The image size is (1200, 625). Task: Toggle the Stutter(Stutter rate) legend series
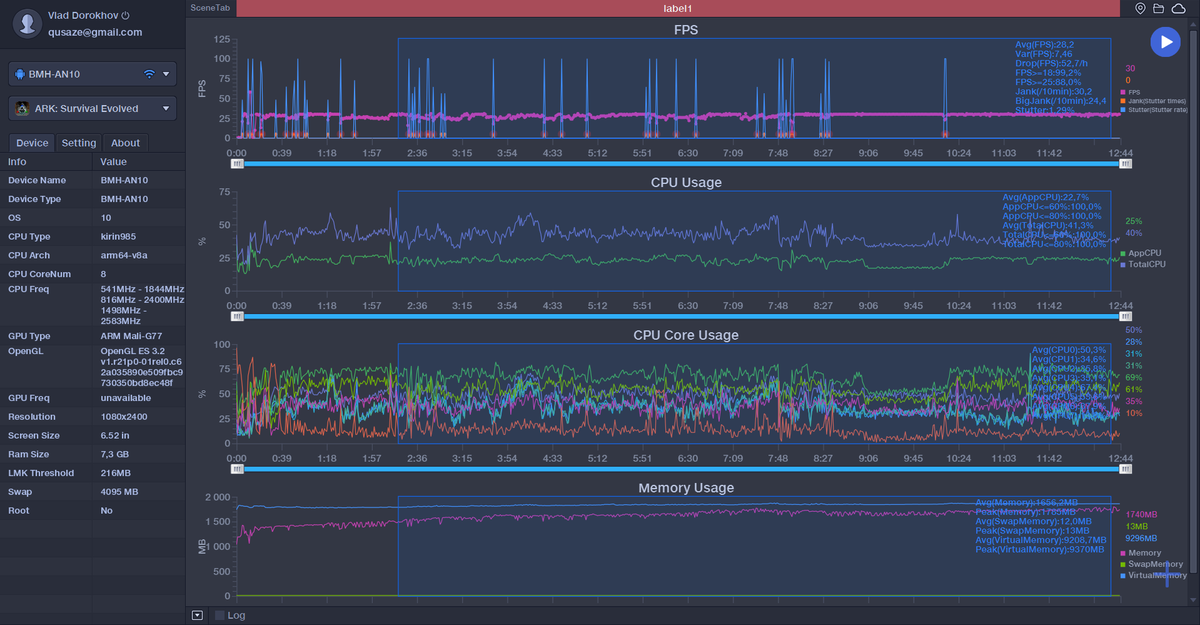click(x=1154, y=110)
